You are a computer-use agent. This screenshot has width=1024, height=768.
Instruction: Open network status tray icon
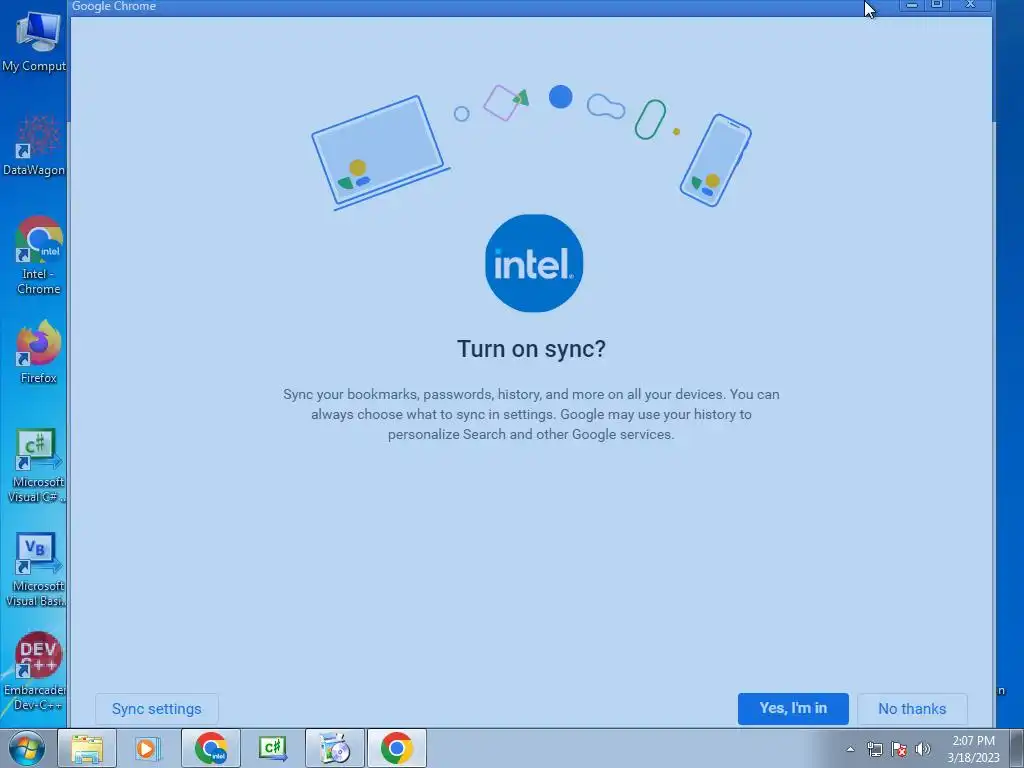point(874,749)
